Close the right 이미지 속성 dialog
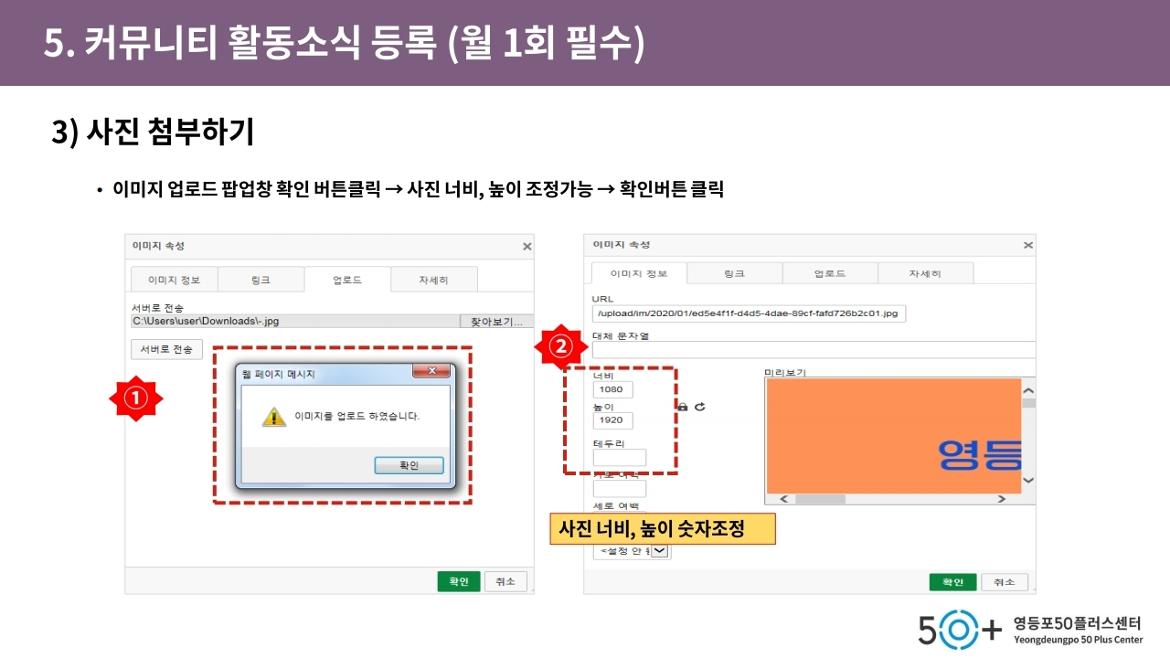1170x658 pixels. (1027, 245)
